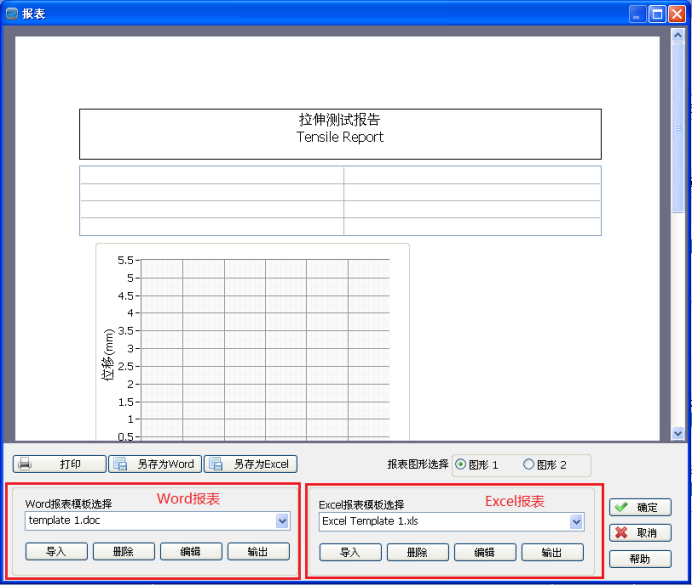Edit the selected Word template

coord(191,551)
